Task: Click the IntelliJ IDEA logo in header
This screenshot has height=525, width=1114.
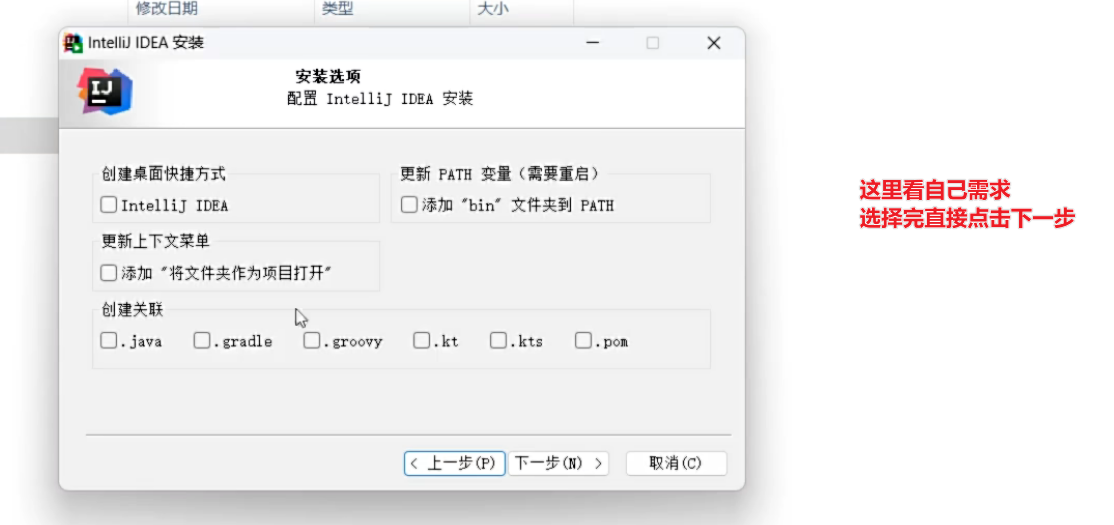Action: pos(105,92)
